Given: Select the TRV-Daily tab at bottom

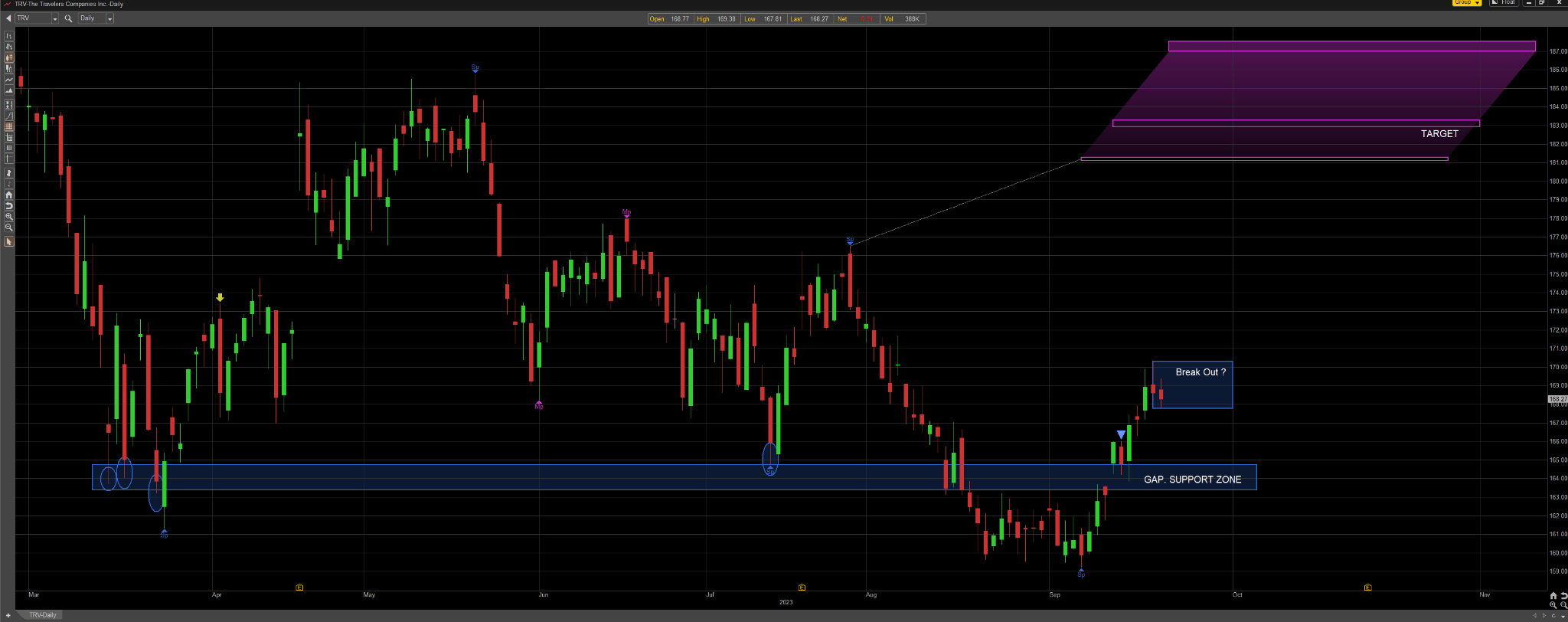Looking at the screenshot, I should coord(42,615).
